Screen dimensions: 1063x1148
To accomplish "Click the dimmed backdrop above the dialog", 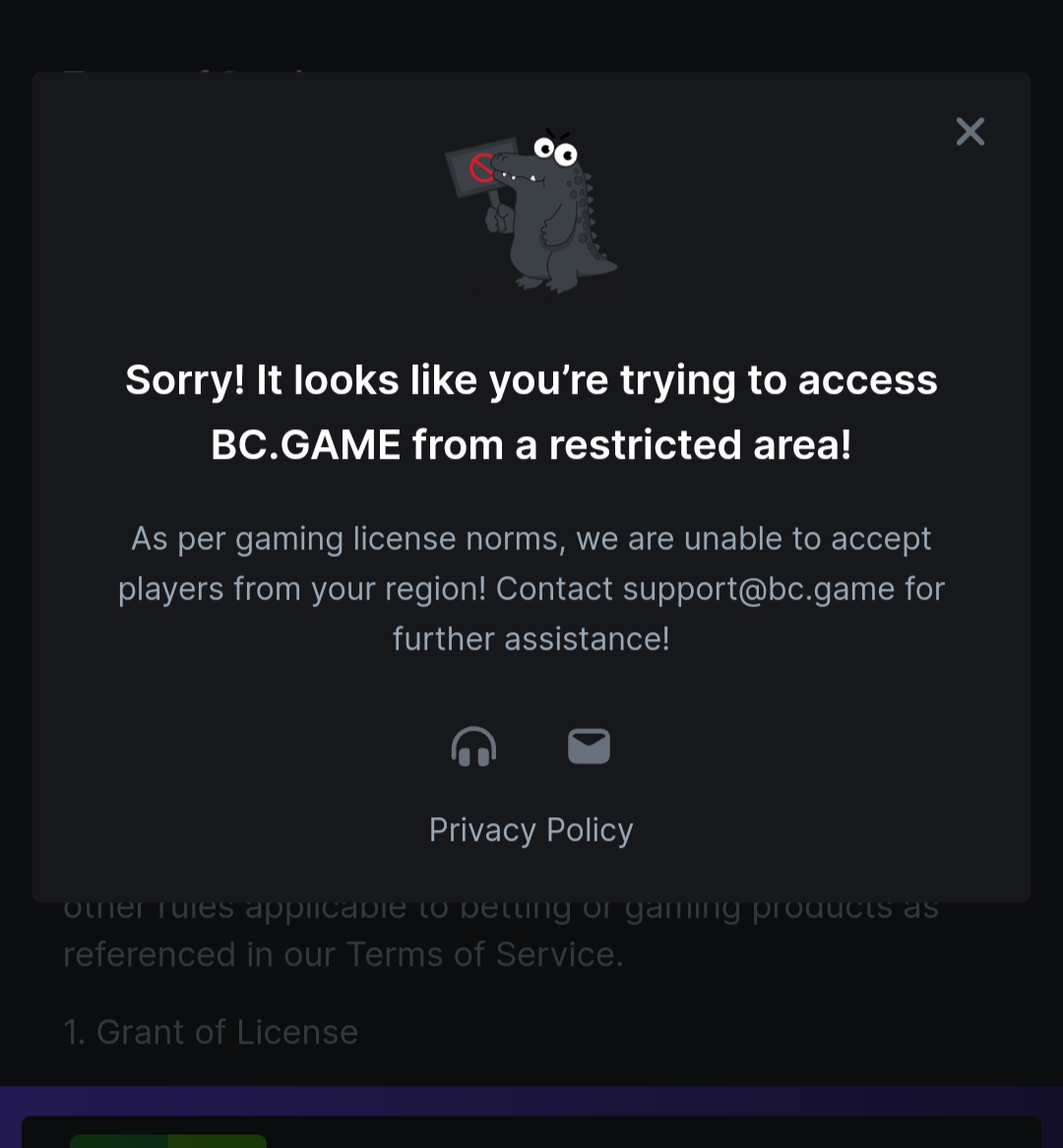I will pyautogui.click(x=531, y=35).
